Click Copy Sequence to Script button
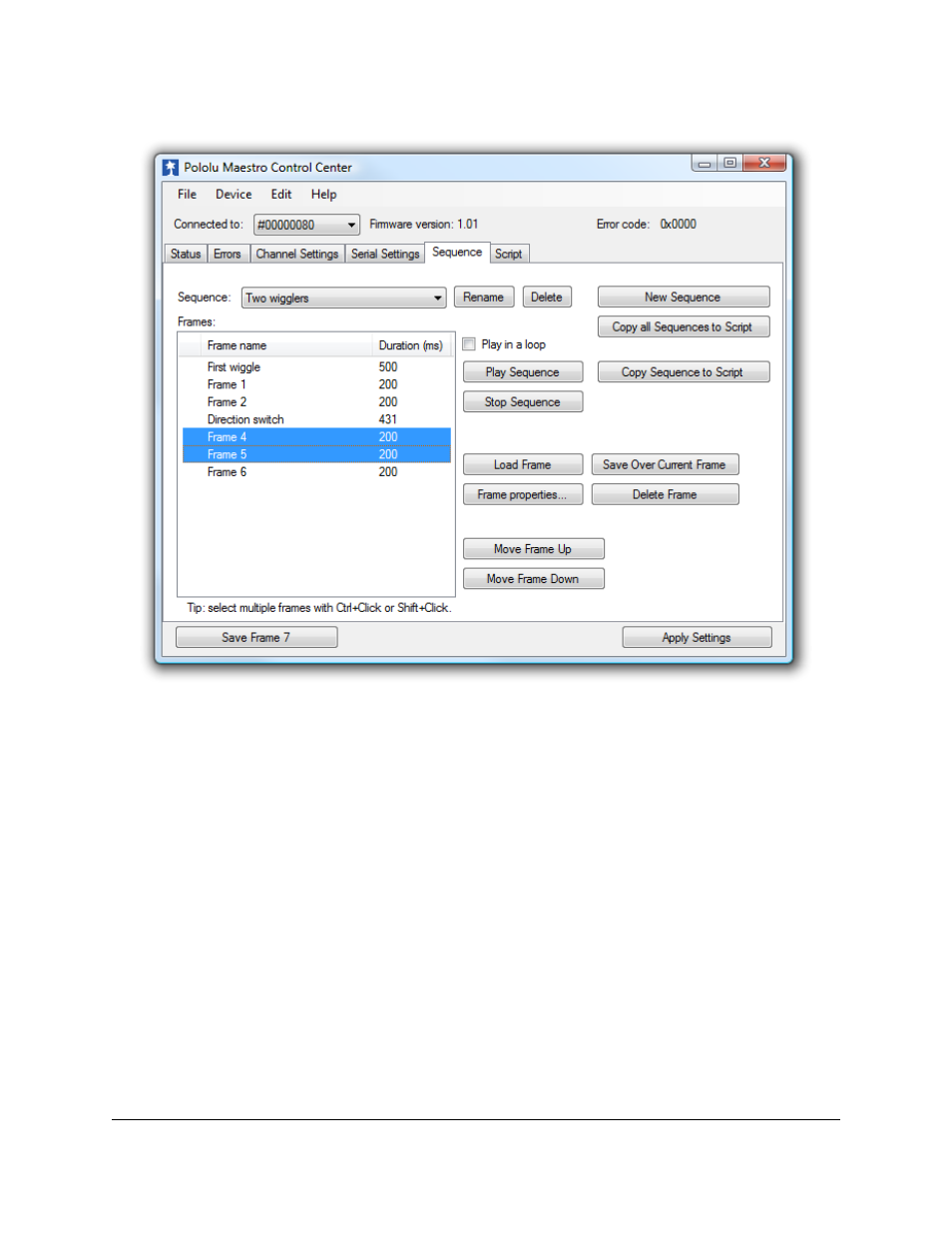 pos(683,372)
